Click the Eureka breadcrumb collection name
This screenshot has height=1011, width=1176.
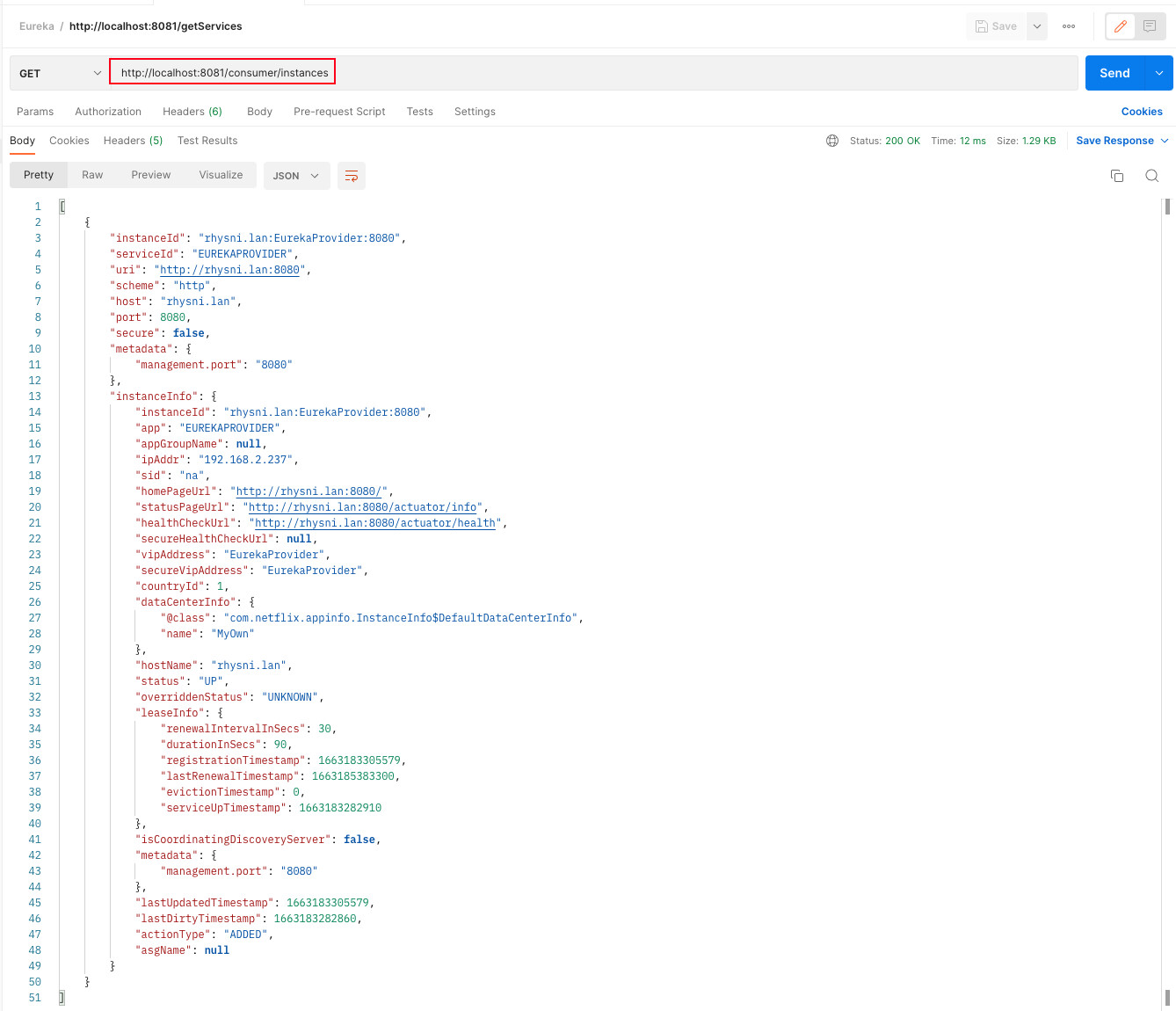[37, 26]
